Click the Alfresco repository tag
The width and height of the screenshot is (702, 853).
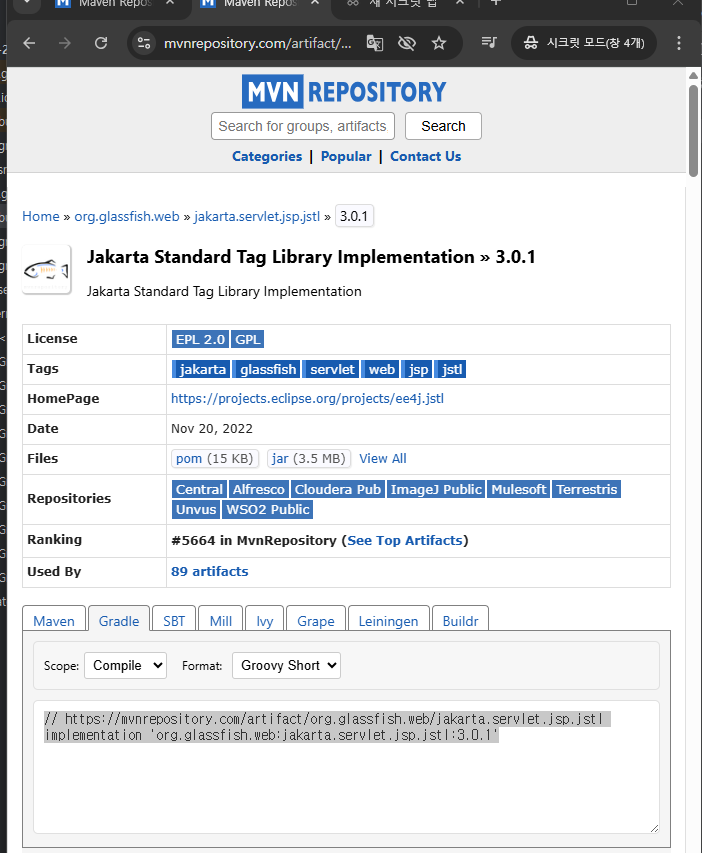point(258,489)
